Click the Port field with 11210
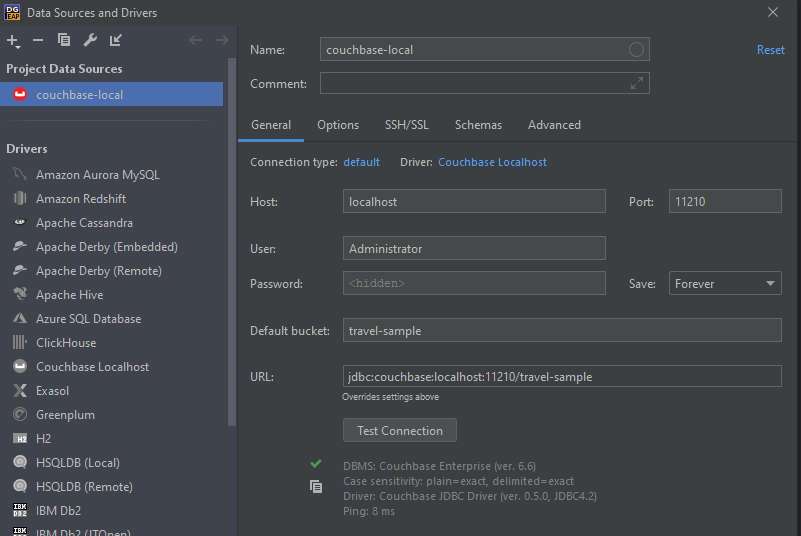The height and width of the screenshot is (536, 801). 725,201
